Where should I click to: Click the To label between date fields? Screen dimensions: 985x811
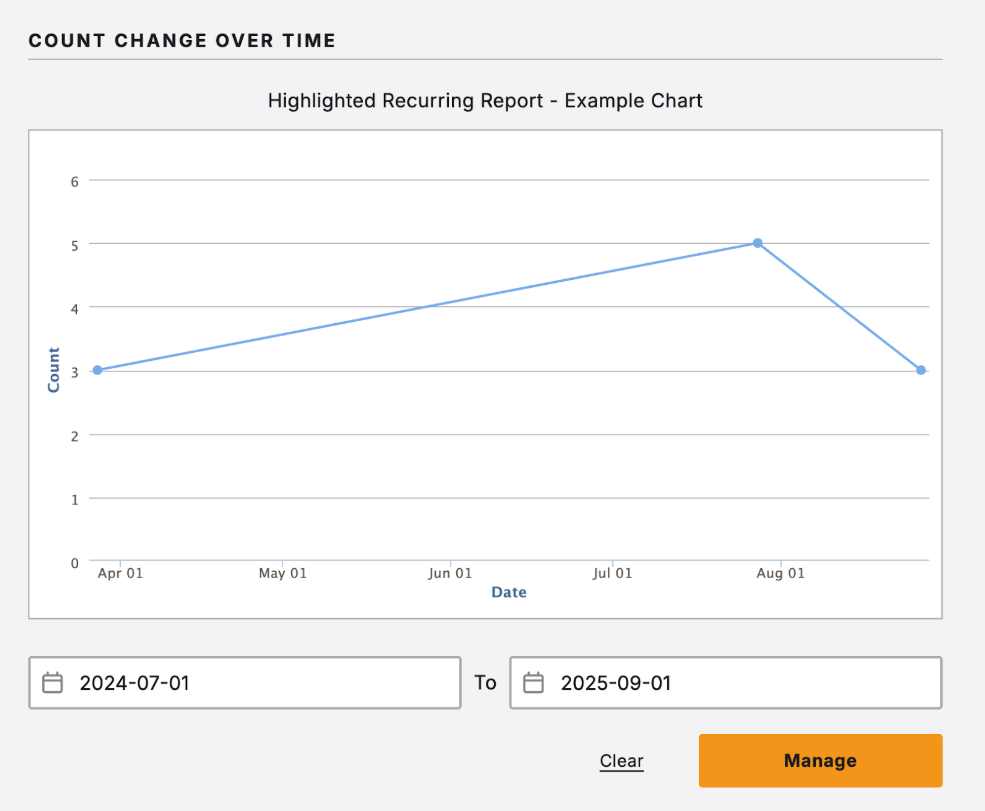click(x=485, y=682)
